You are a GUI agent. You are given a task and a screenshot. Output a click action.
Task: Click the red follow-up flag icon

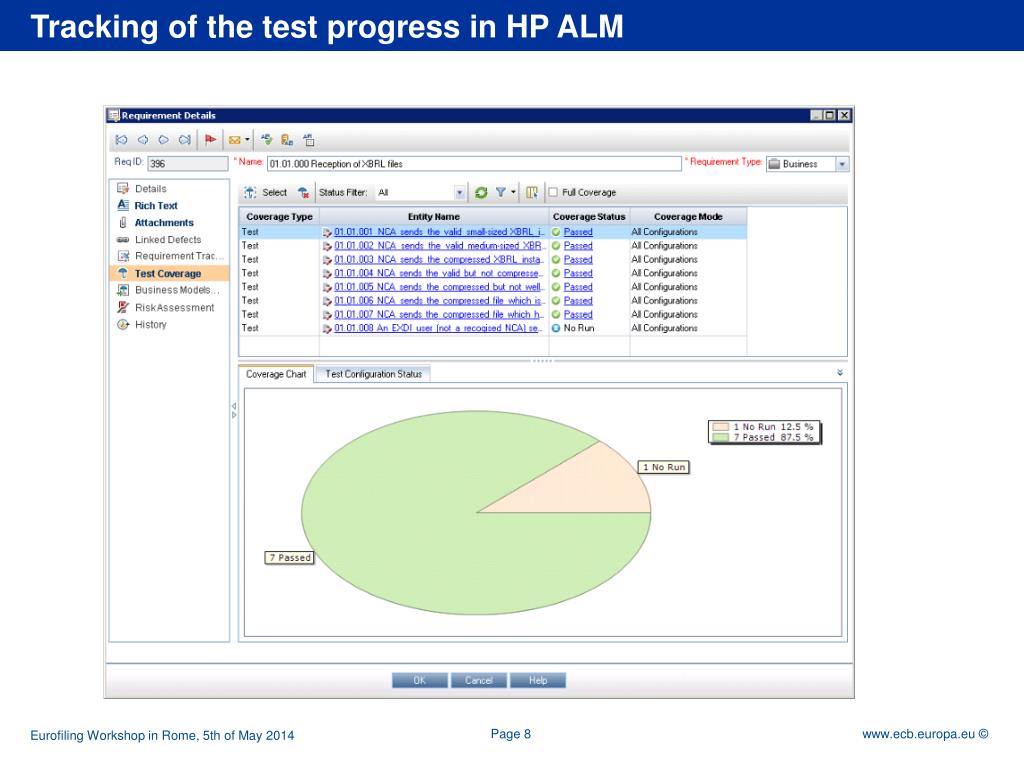(x=210, y=140)
